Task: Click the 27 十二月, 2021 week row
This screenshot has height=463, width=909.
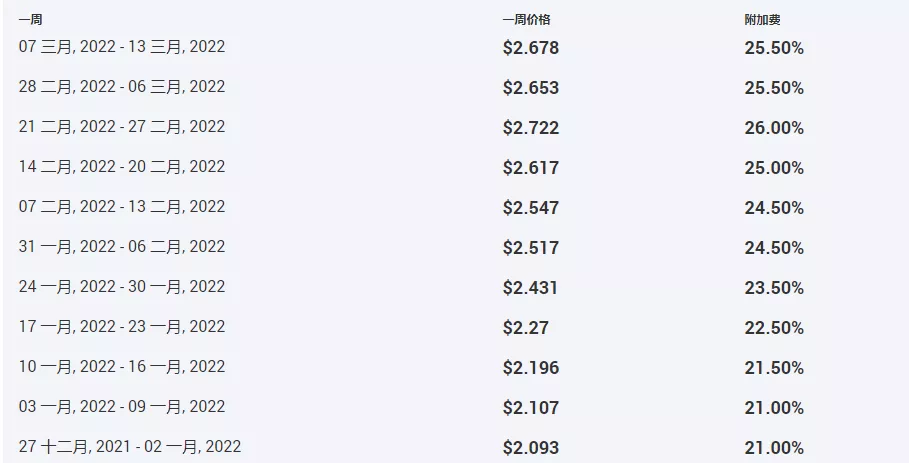Action: (x=130, y=446)
